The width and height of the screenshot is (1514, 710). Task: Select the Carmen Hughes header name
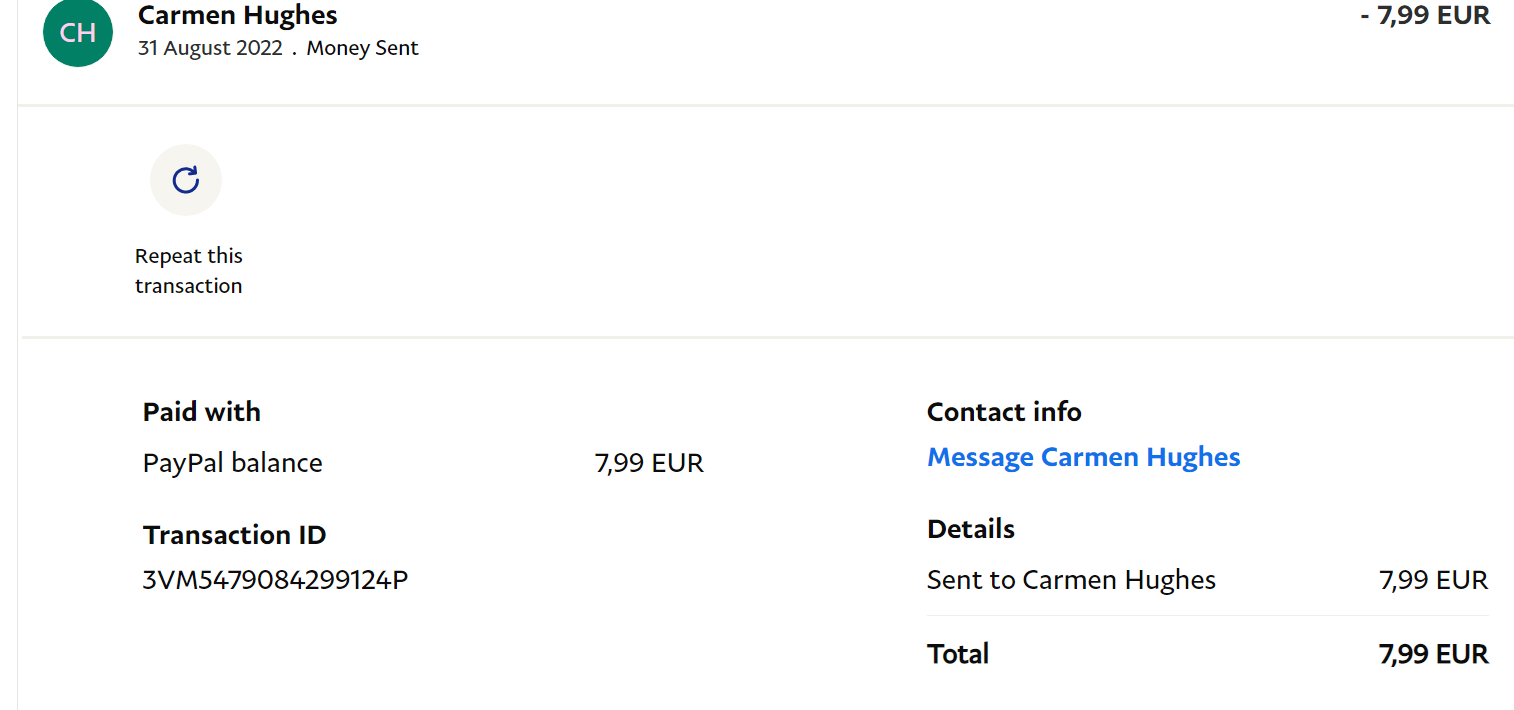(x=238, y=16)
